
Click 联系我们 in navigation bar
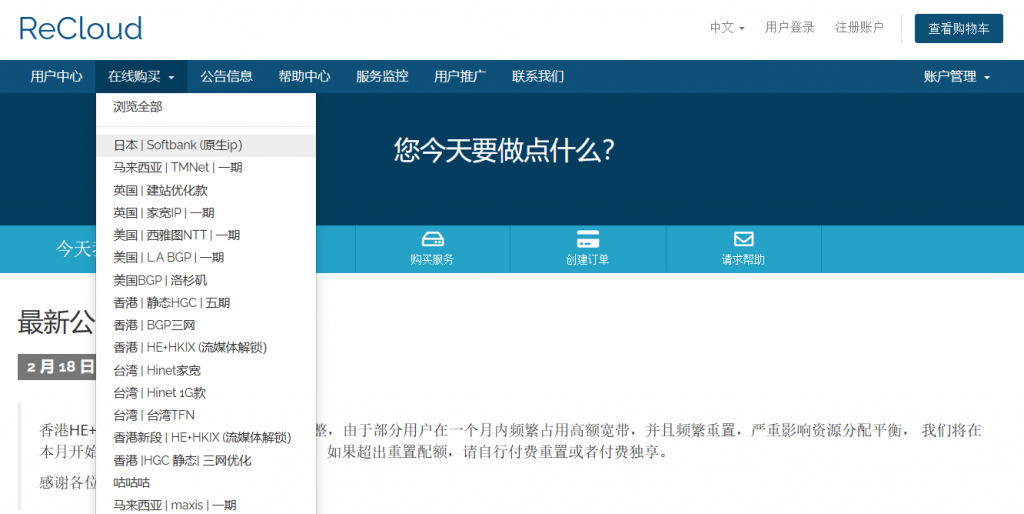tap(537, 76)
